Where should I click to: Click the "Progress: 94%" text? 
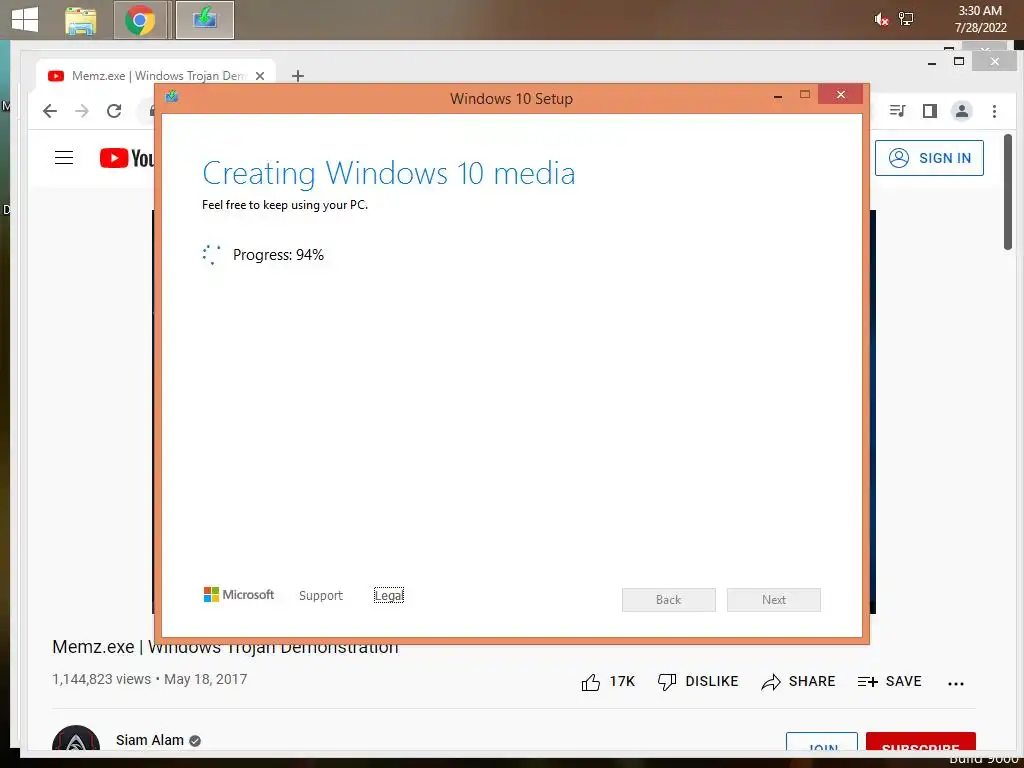[278, 255]
